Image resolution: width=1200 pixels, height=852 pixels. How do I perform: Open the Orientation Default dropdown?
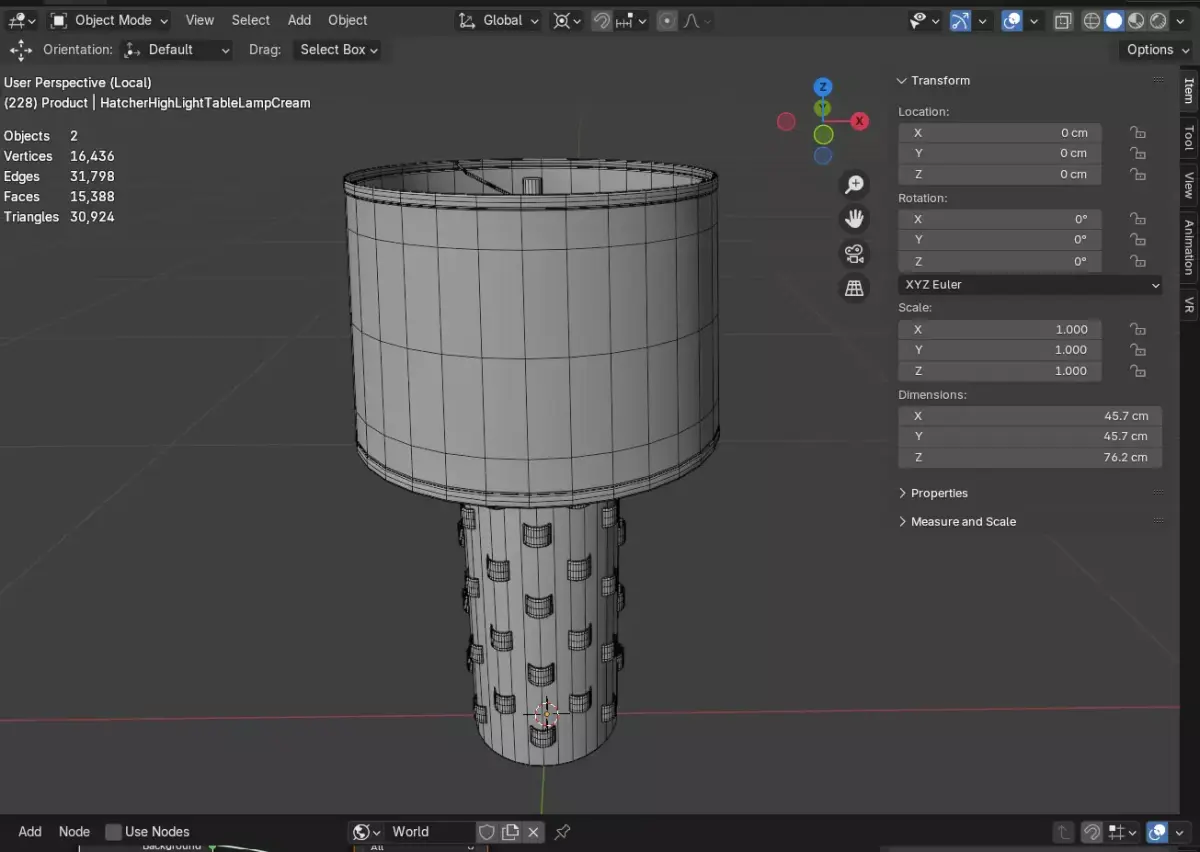tap(177, 50)
